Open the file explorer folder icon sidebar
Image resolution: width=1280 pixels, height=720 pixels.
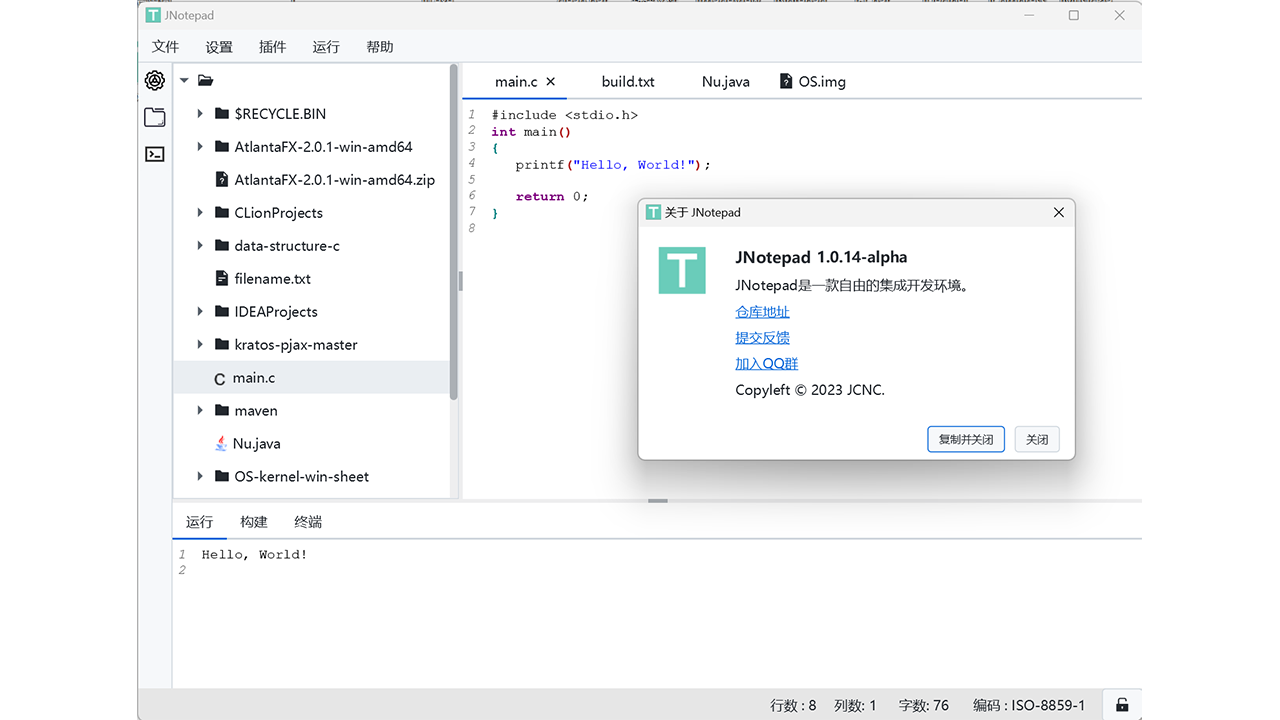point(154,117)
